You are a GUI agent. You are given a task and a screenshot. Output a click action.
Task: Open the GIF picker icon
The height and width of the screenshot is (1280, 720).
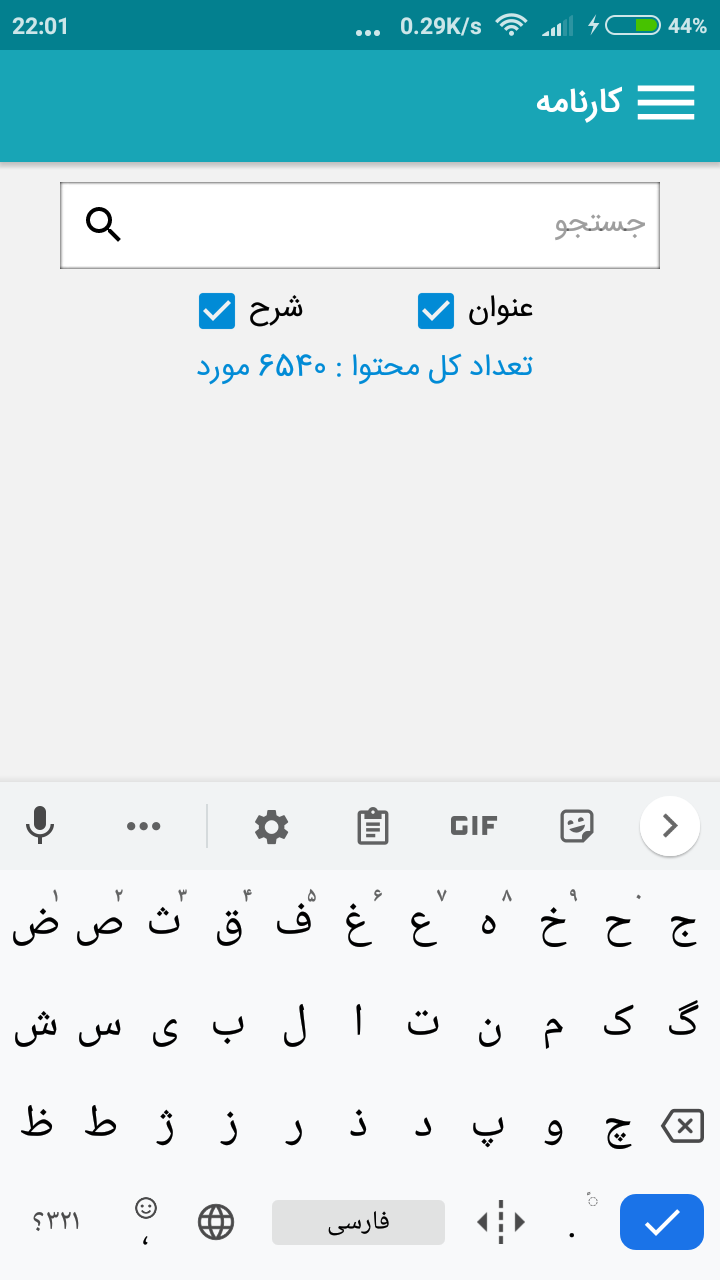(x=472, y=826)
